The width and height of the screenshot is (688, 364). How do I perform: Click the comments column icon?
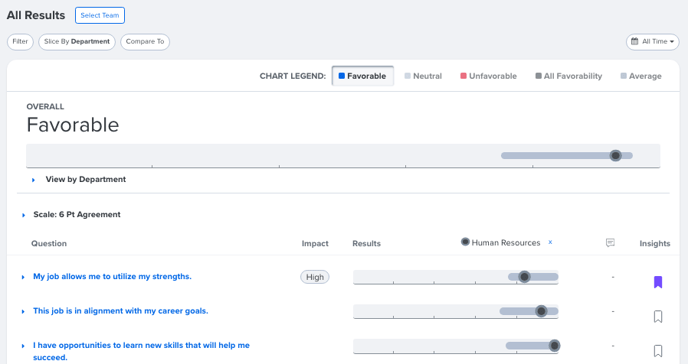[610, 243]
